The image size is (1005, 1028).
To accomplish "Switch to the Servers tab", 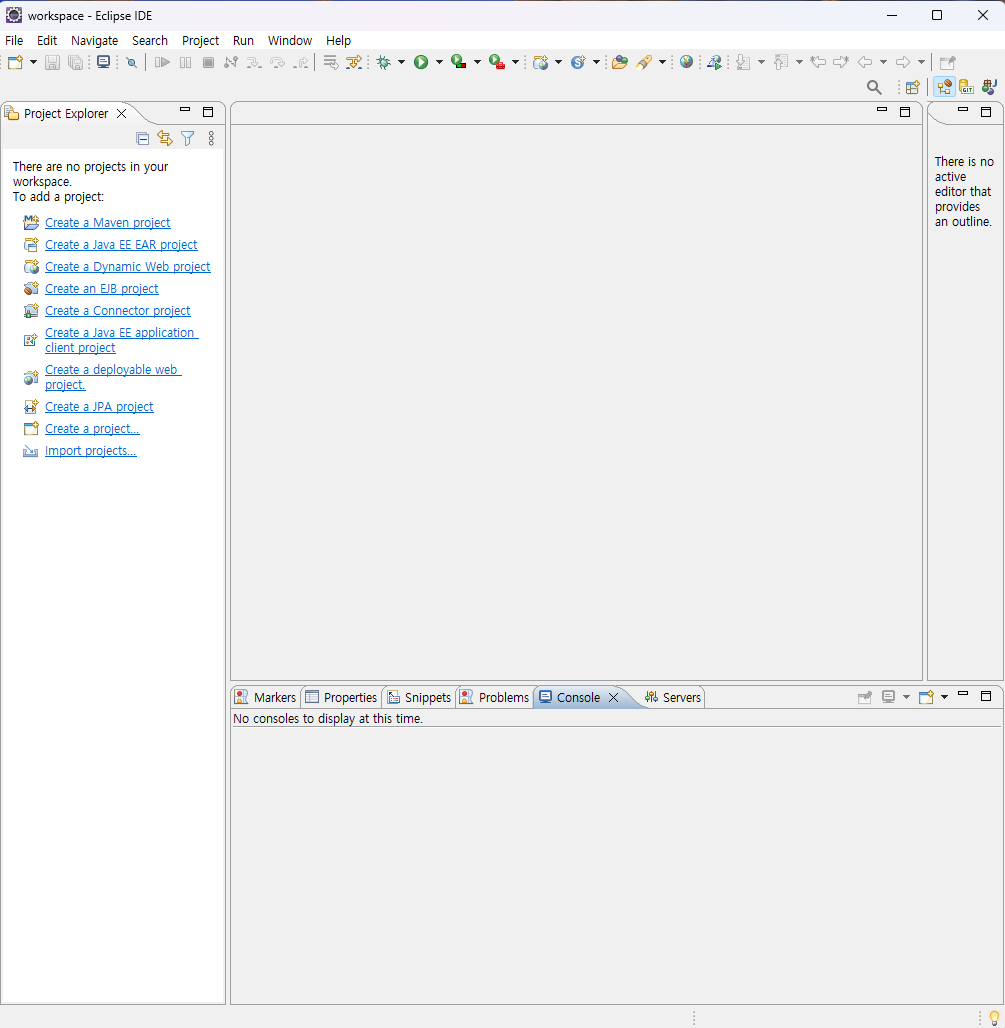I will point(673,698).
